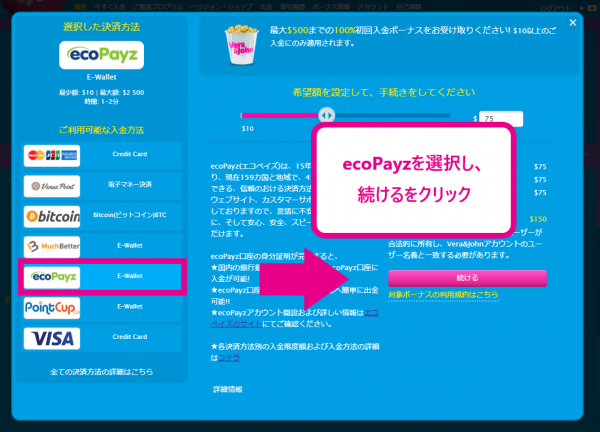The image size is (600, 432).
Task: Select the Mastercard/JCB/Amex Credit Card method
Action: pos(102,155)
